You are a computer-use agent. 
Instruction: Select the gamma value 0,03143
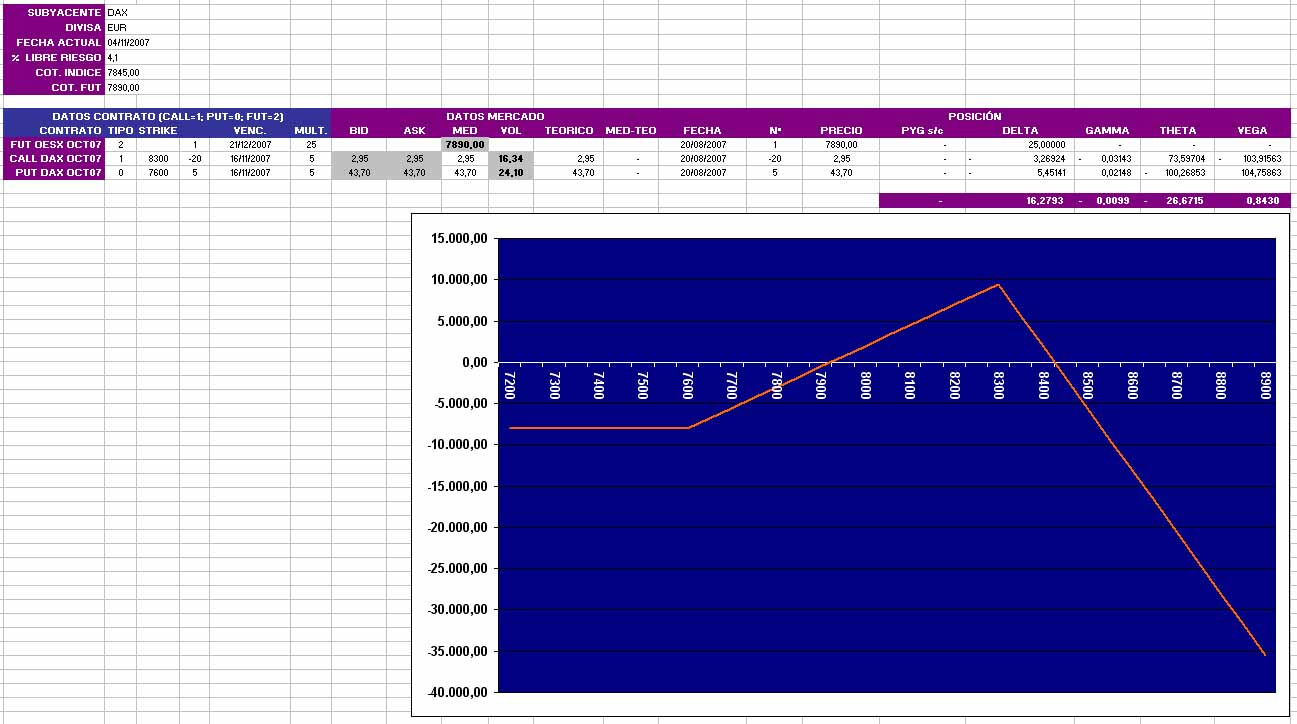(x=1115, y=159)
